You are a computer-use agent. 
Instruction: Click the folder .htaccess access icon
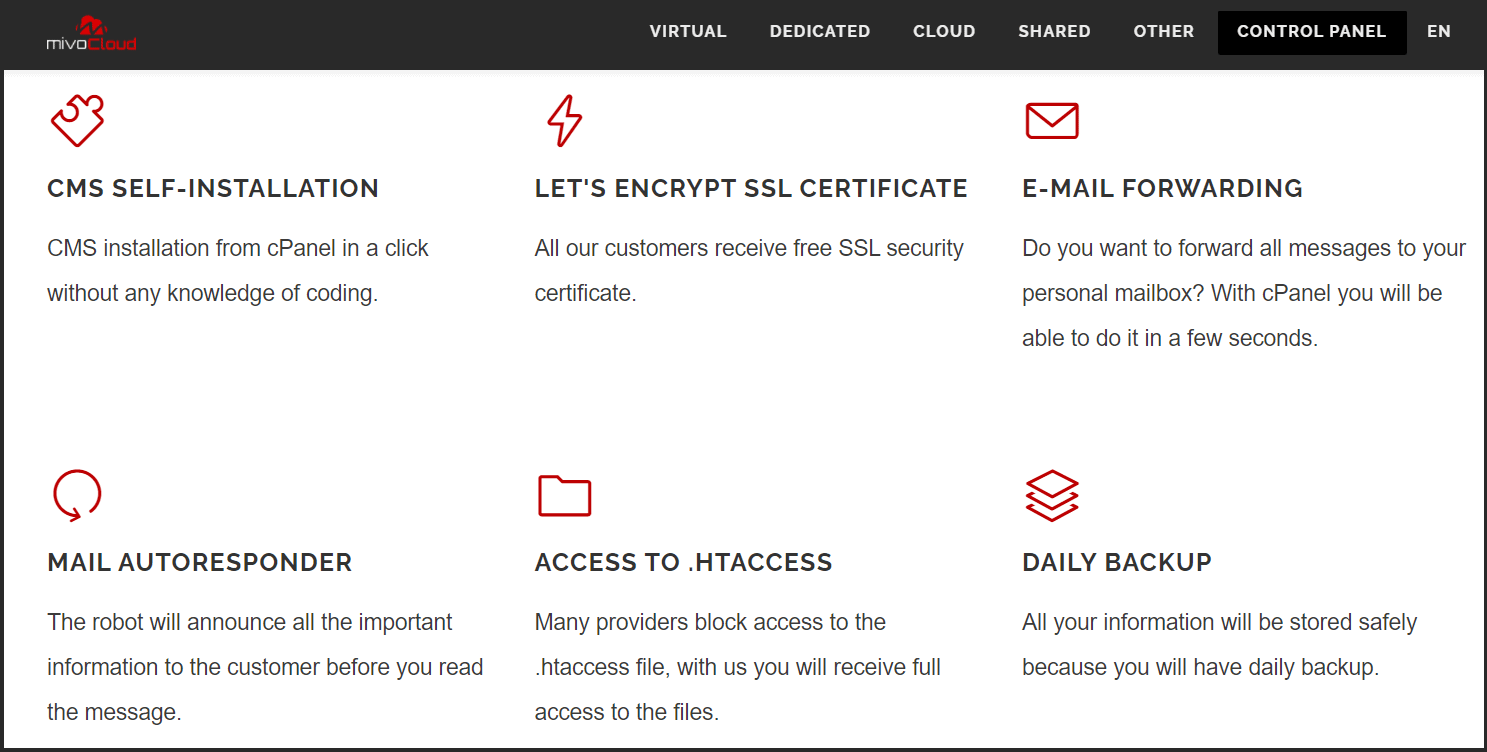pos(564,495)
